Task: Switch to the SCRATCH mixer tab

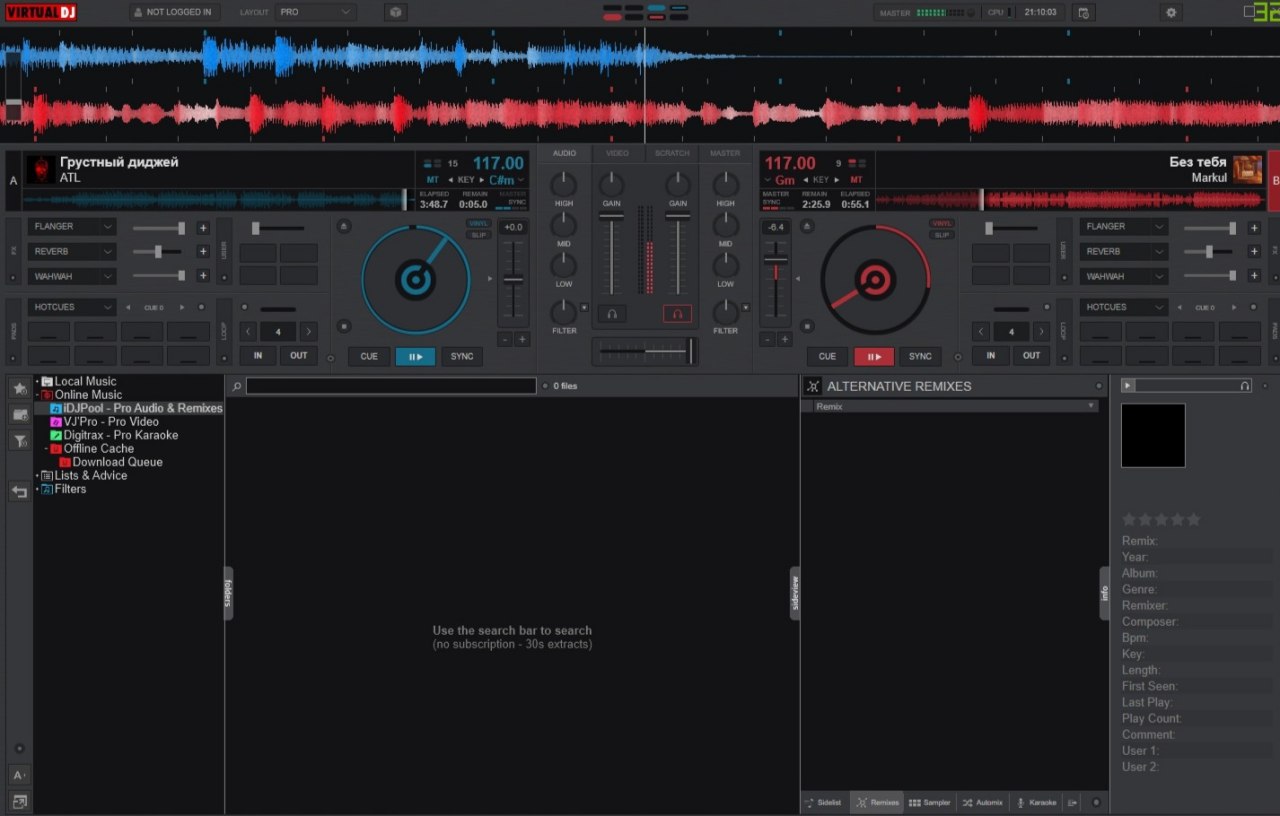Action: (672, 153)
